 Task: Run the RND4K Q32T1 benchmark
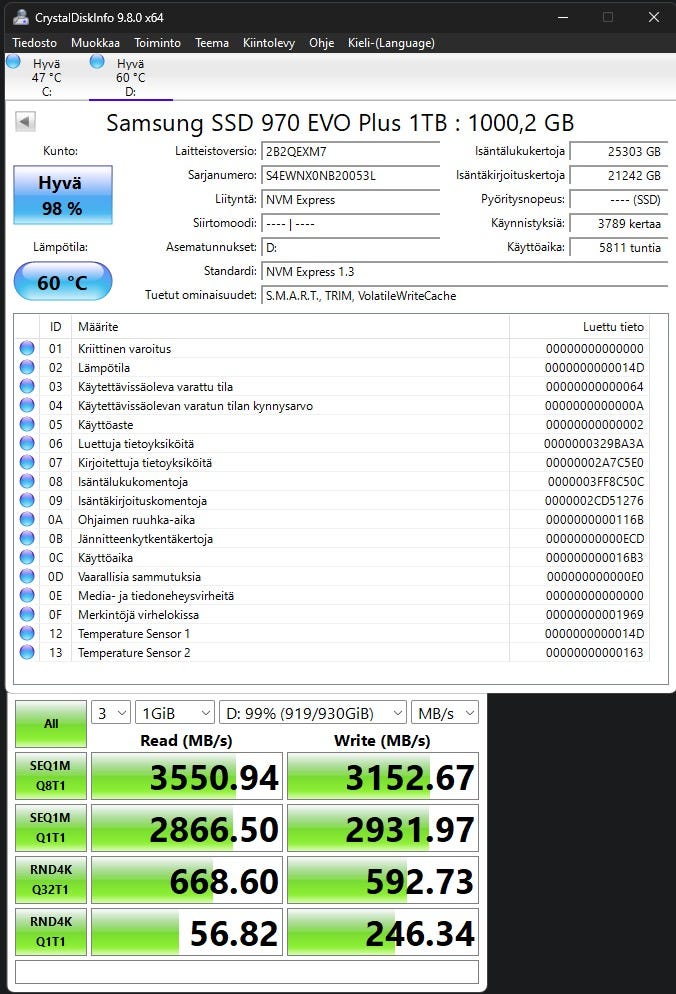click(51, 879)
